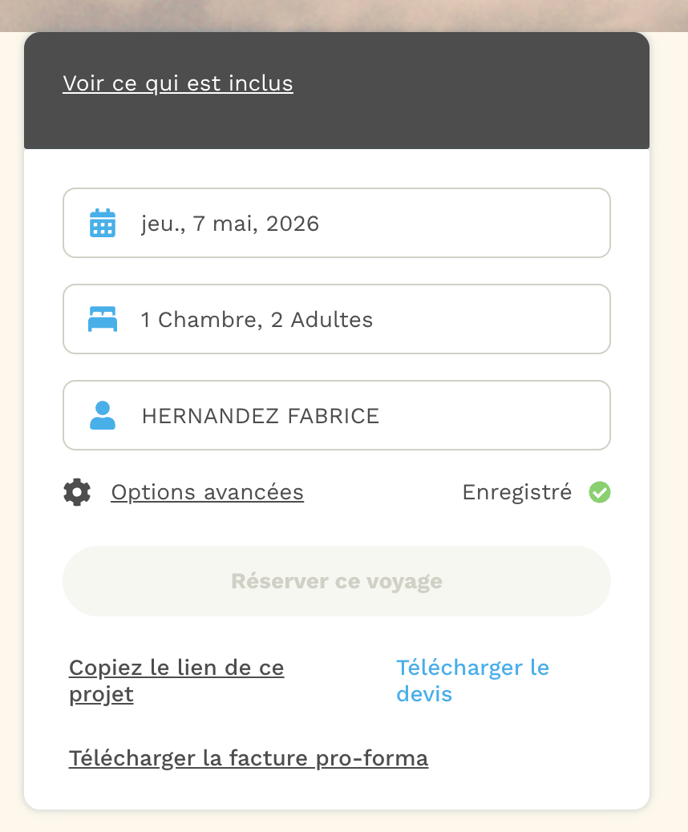The height and width of the screenshot is (832, 688).
Task: Click the Enregistré status label
Action: [x=516, y=492]
